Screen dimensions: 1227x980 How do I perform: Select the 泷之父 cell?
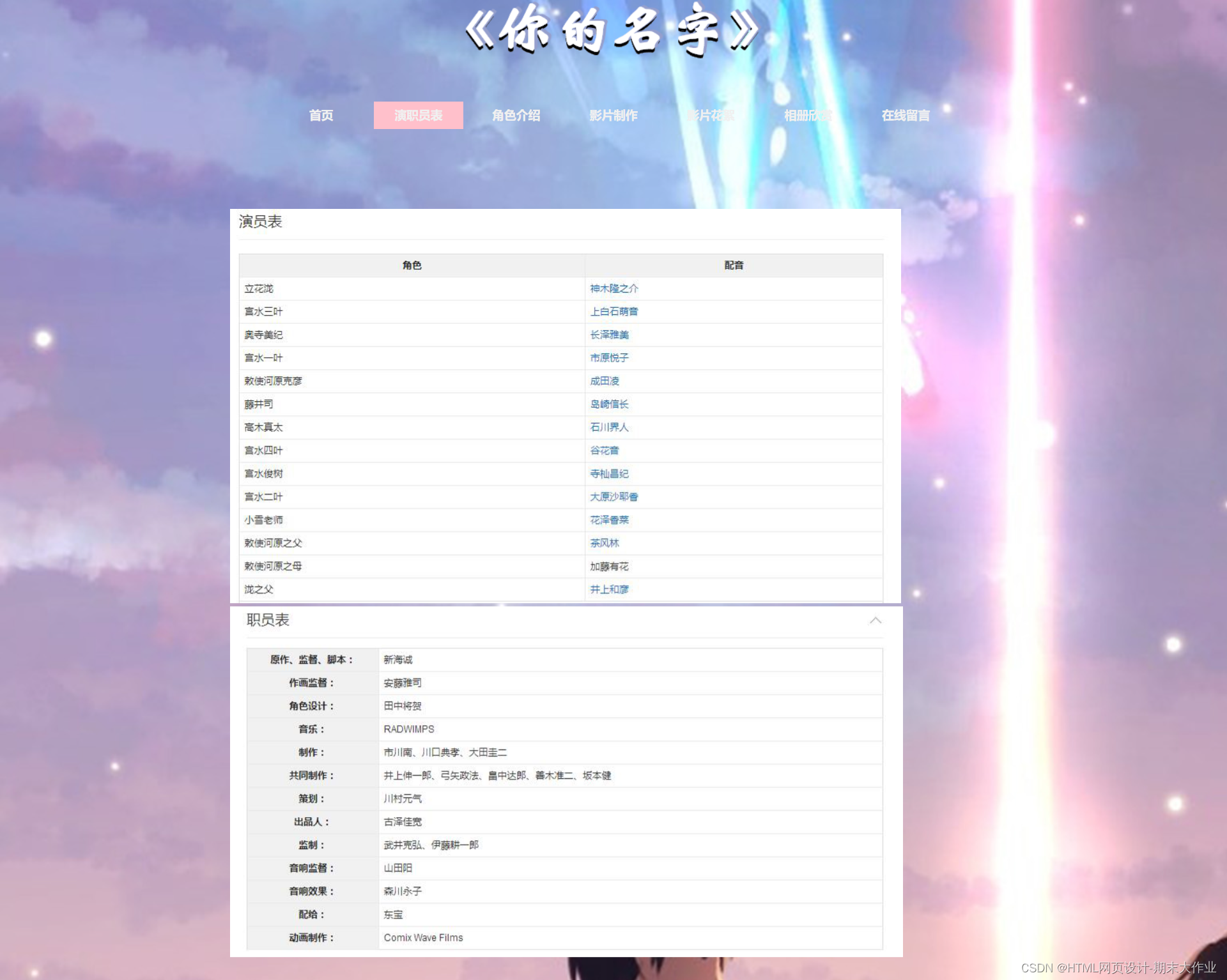pyautogui.click(x=412, y=589)
